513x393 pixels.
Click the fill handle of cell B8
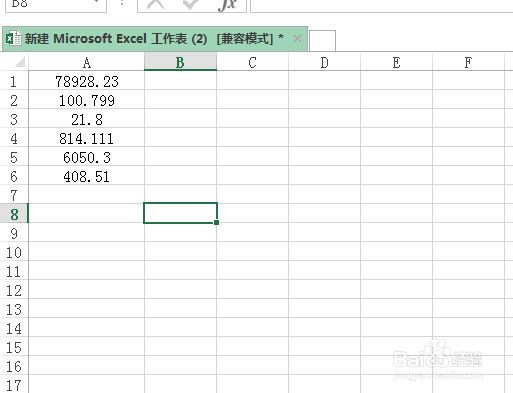pos(217,222)
